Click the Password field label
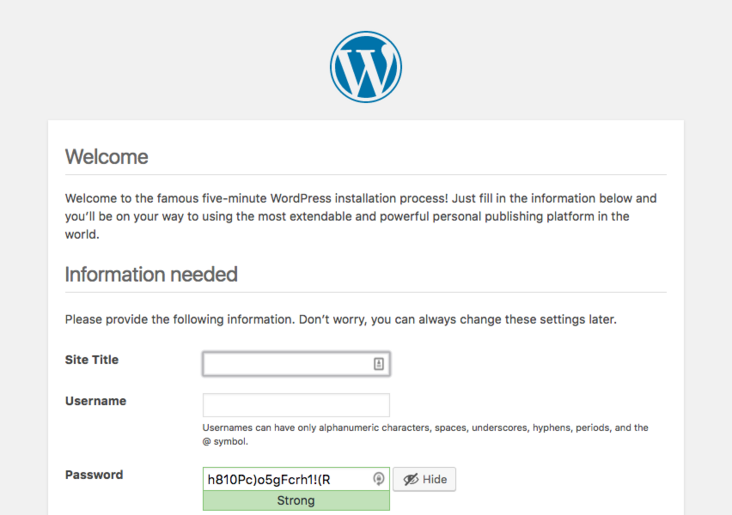 [94, 475]
